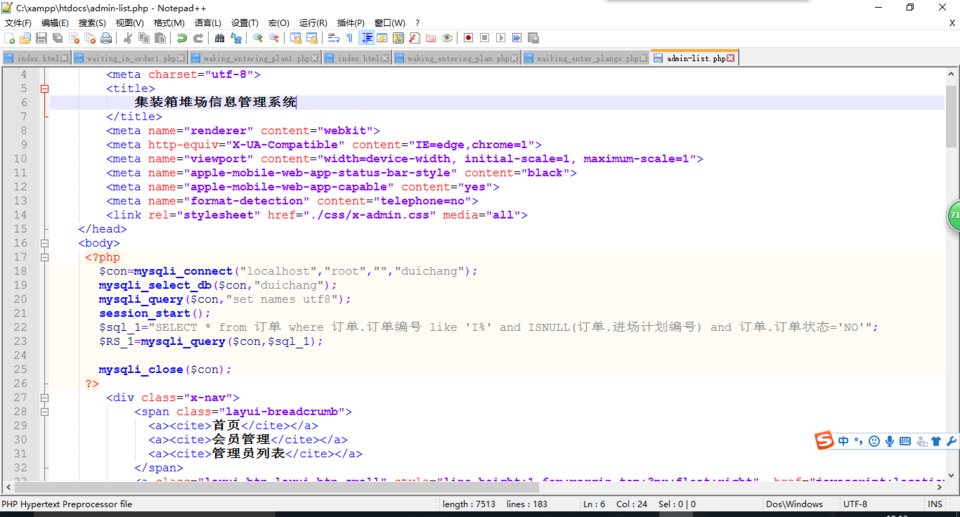
Task: Toggle synchronized vertical scrolling icon
Action: pos(296,38)
